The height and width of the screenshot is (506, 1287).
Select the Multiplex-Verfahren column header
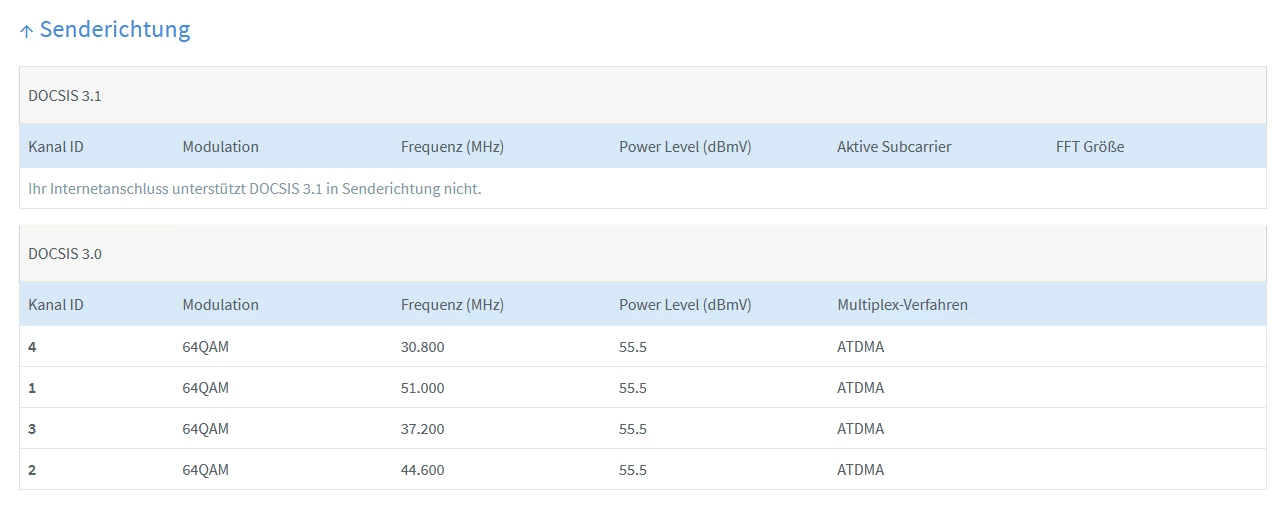tap(902, 305)
